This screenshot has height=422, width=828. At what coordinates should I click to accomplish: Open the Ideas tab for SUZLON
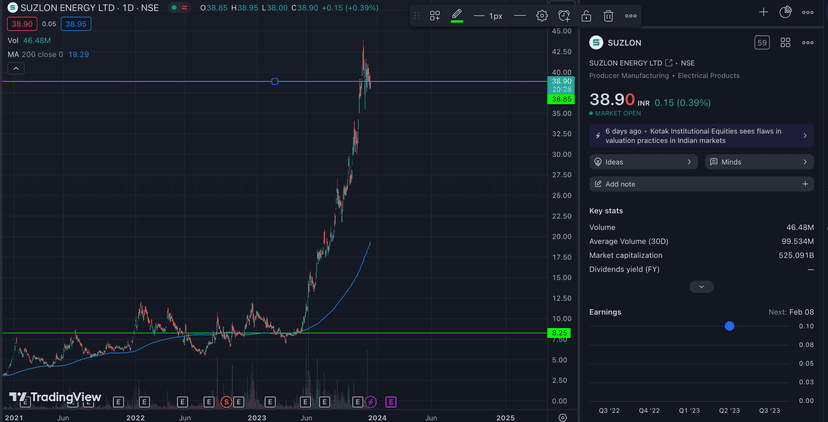(643, 162)
